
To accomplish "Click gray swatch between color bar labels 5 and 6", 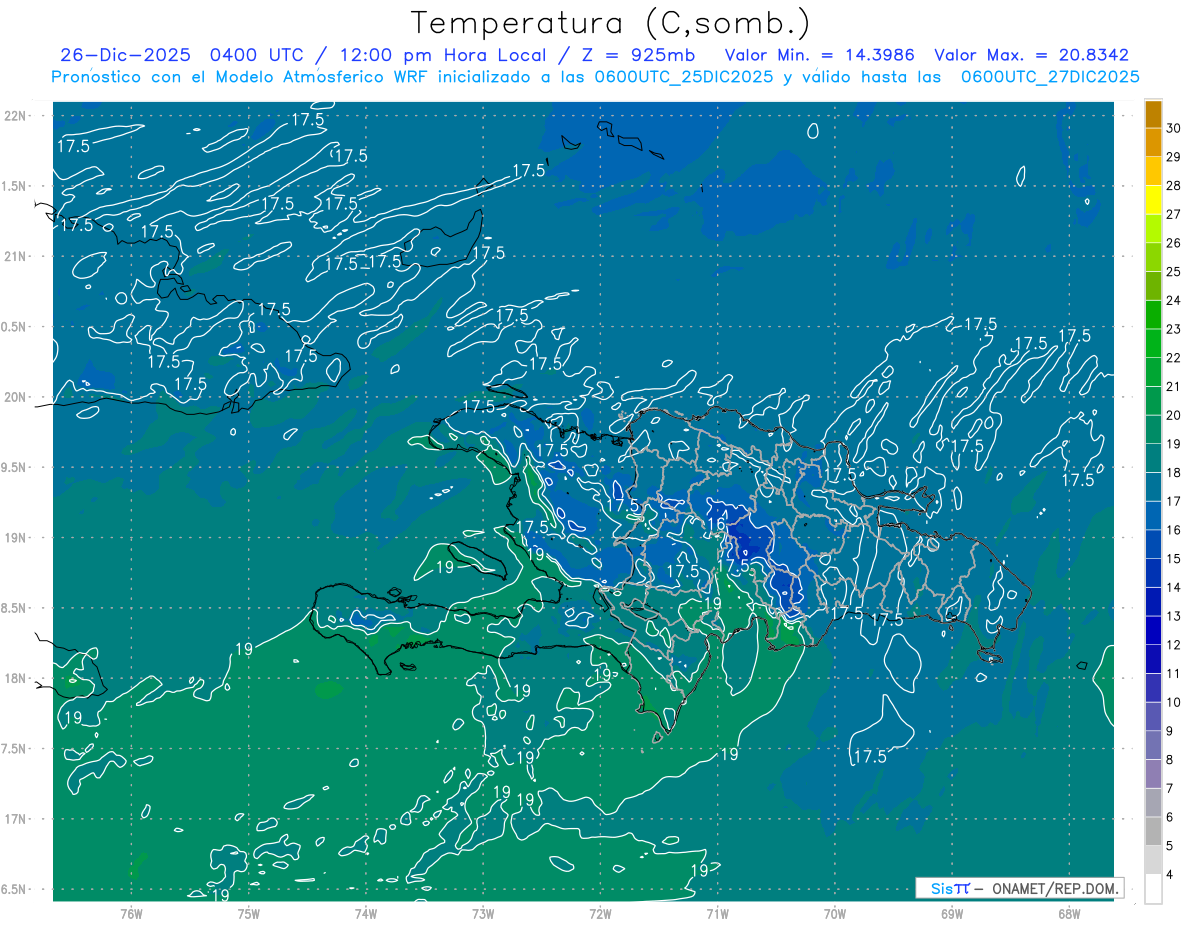I will 1153,832.
